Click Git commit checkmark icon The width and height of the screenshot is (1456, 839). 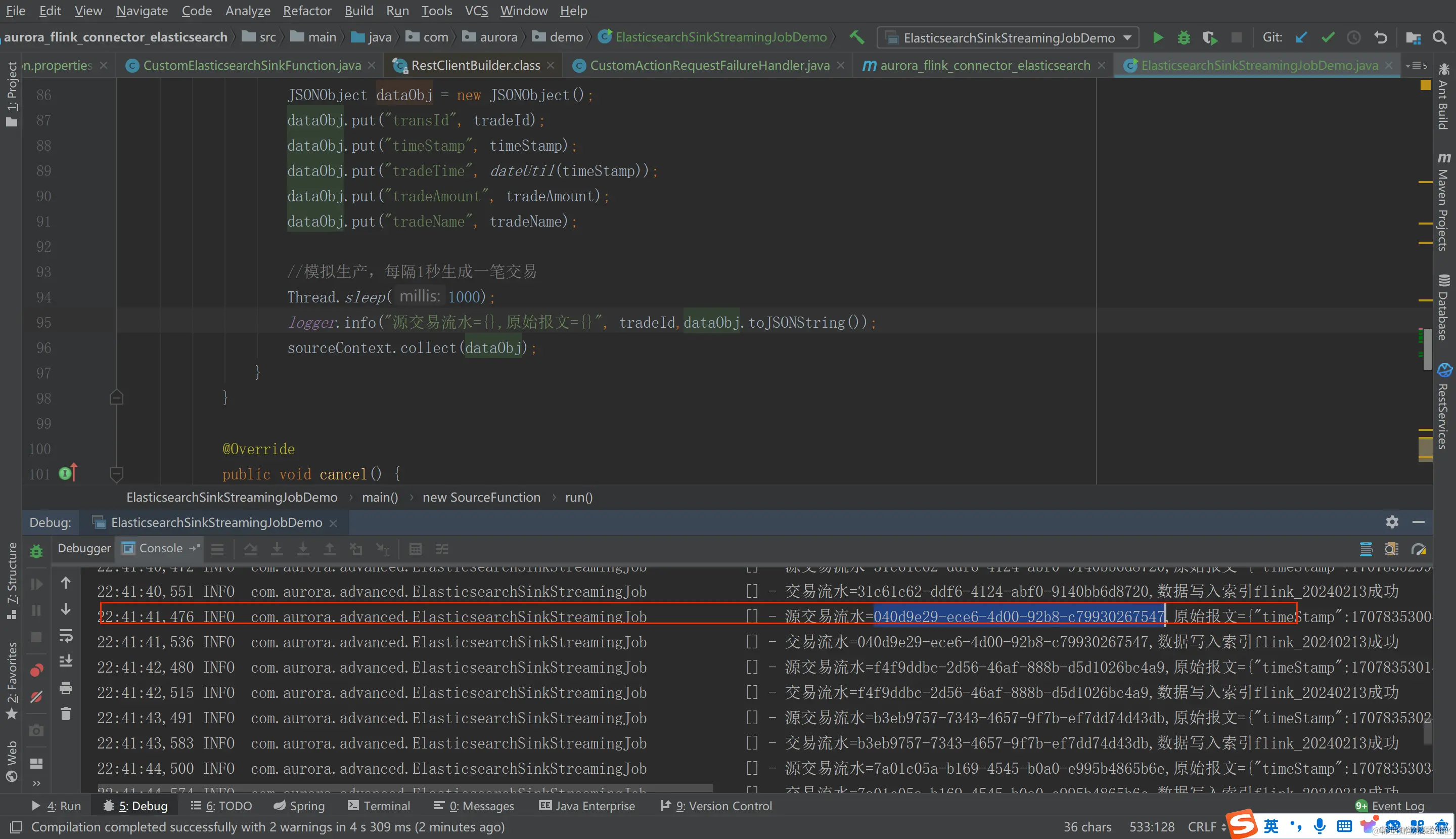point(1328,38)
